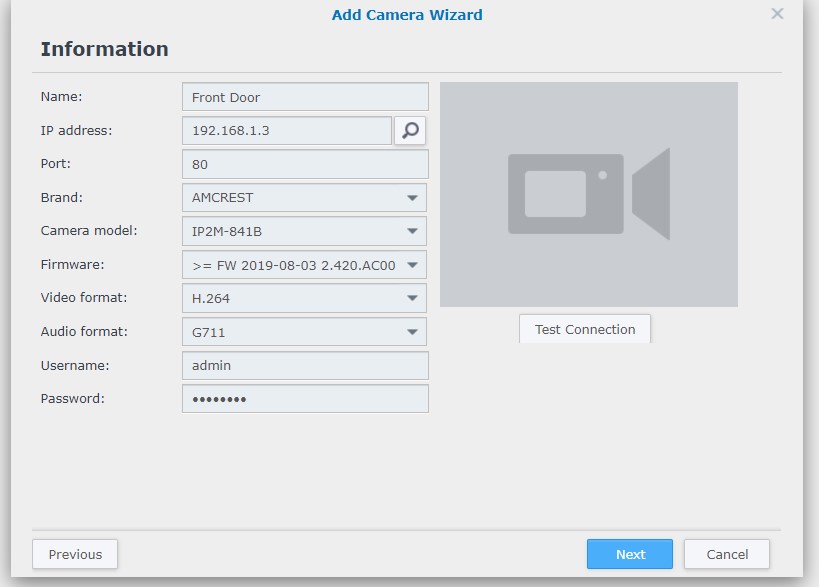Click the 'Video format:' label

[x=84, y=297]
